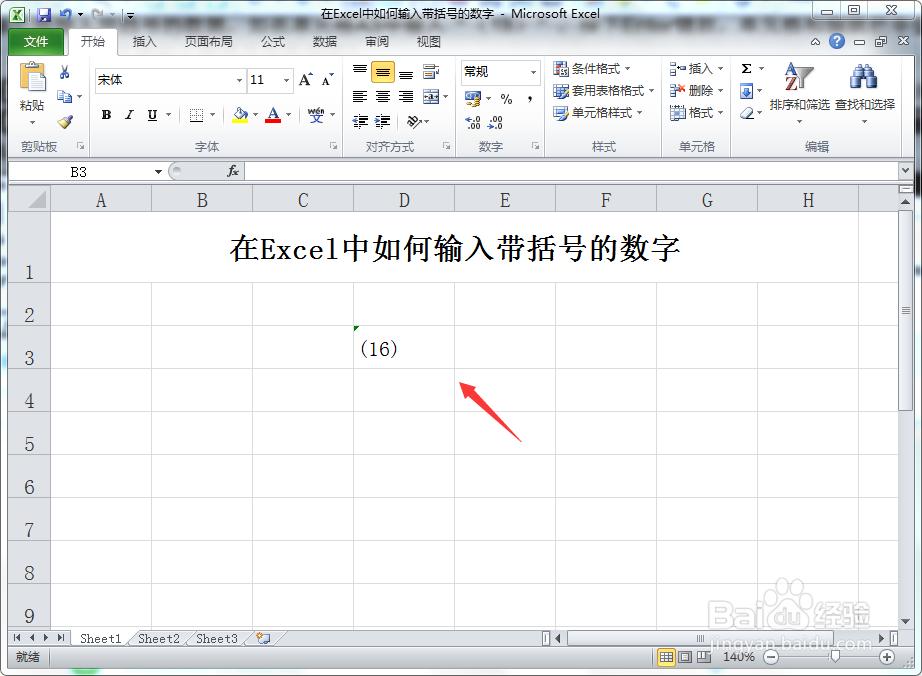Click the Save icon in quick access toolbar
Screen dimensions: 922x676
(44, 15)
